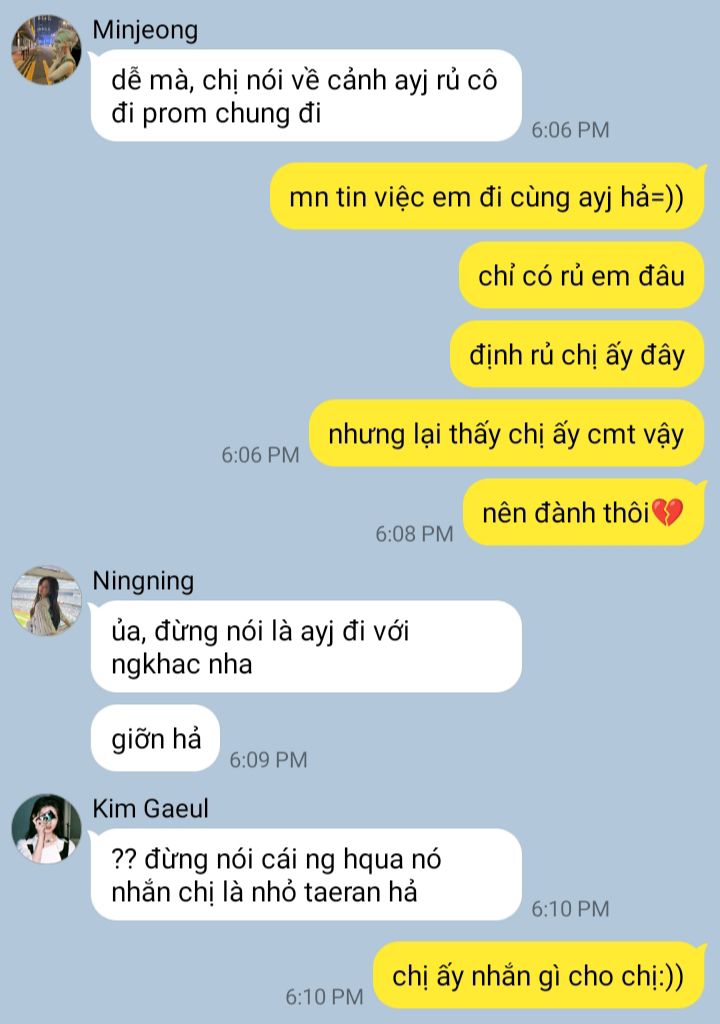Image resolution: width=720 pixels, height=1024 pixels.
Task: Tap the Kim Gaeul sender name
Action: (150, 808)
